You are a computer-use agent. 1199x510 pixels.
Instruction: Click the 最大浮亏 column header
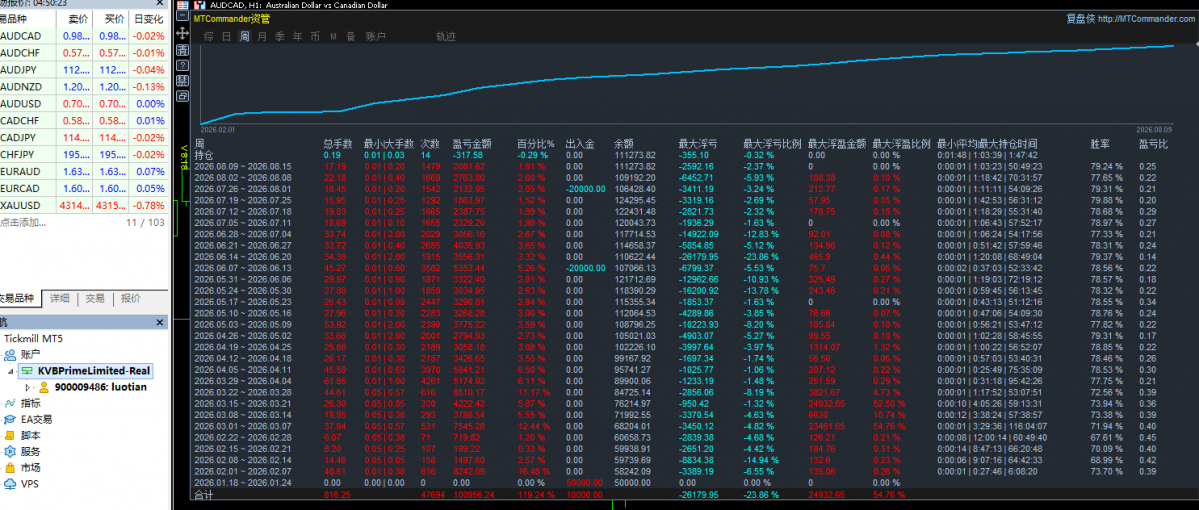click(x=698, y=143)
